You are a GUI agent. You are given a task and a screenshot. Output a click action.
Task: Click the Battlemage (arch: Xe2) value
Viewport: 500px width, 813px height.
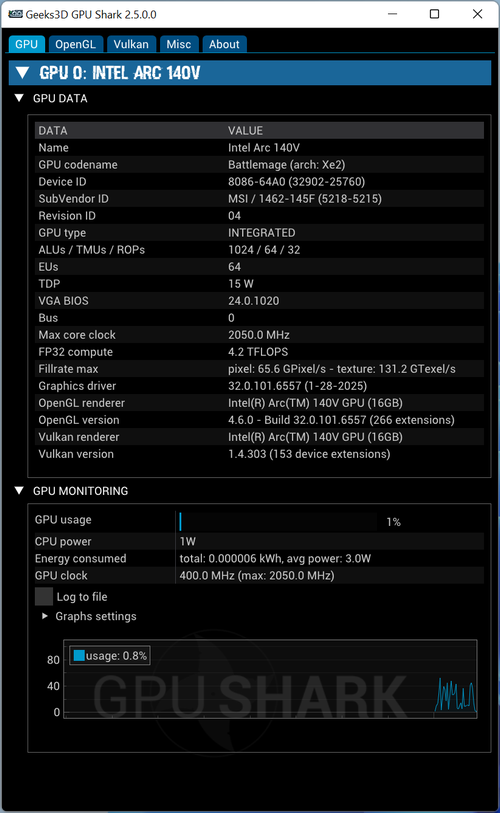[286, 165]
